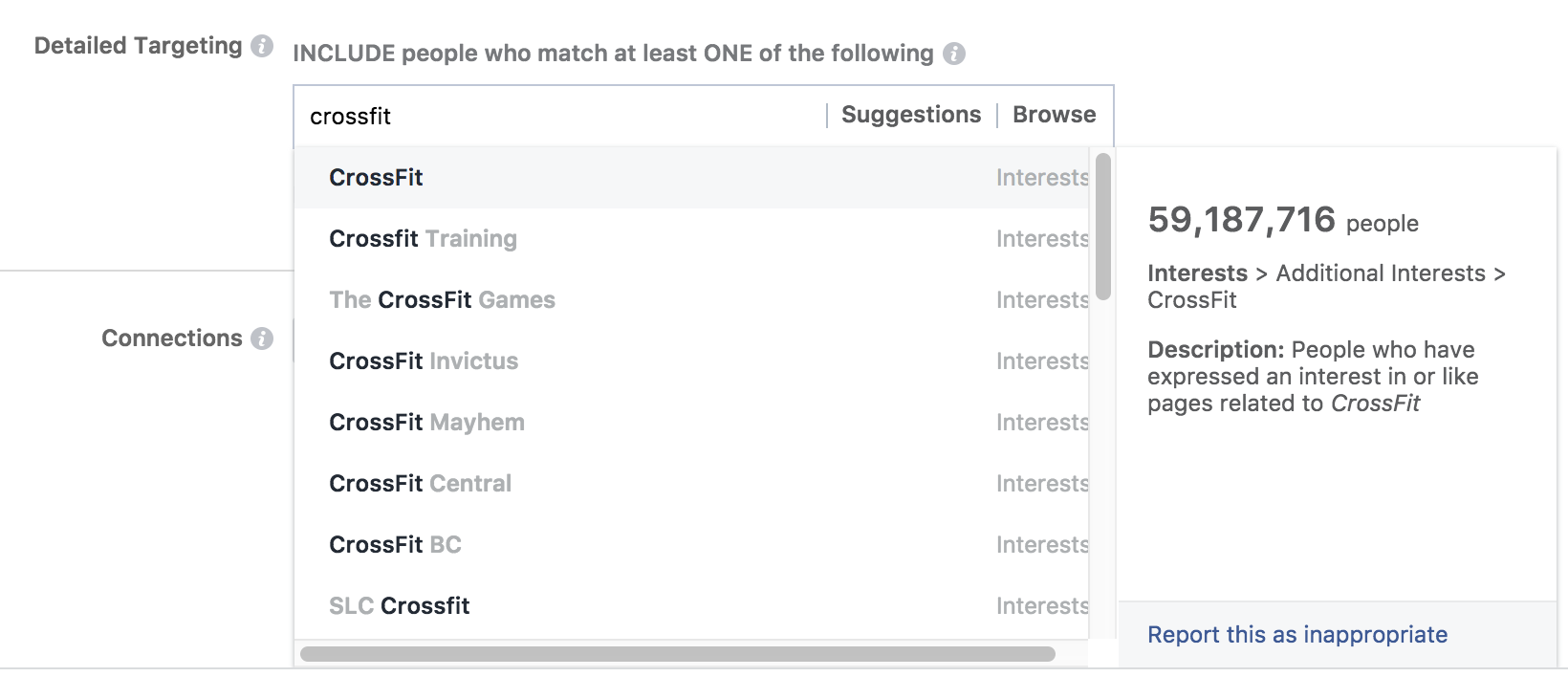This screenshot has width=1568, height=677.
Task: Click the Interests label beside CrossFit
Action: pyautogui.click(x=1041, y=177)
